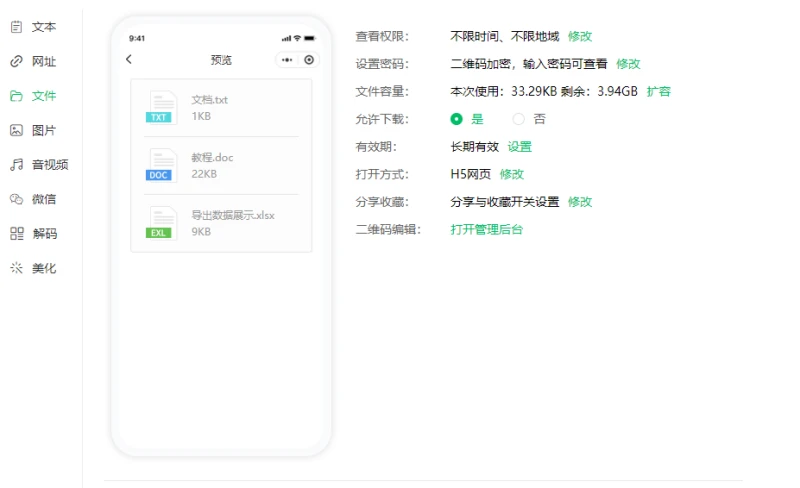
Task: Click the 图片 image icon in sidebar
Action: point(16,130)
